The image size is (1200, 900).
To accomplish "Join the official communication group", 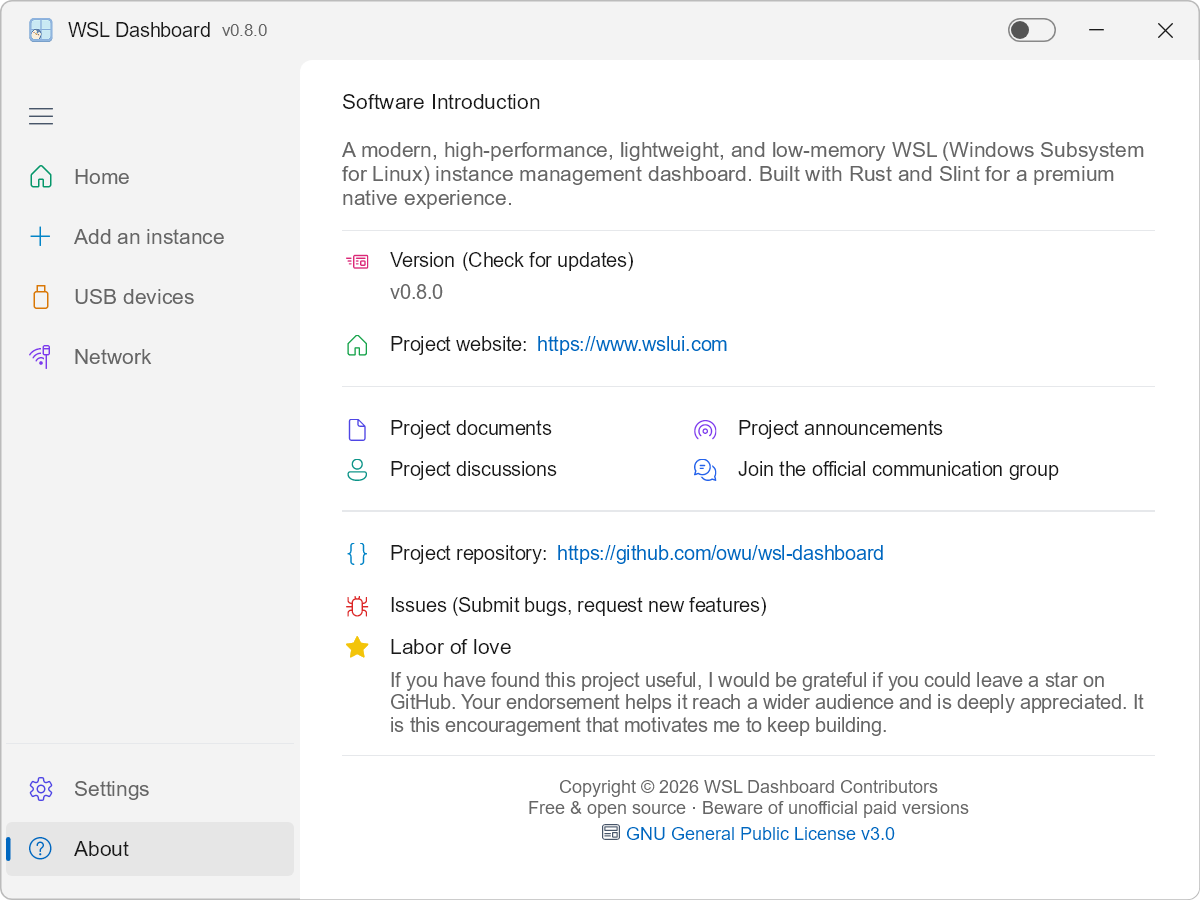I will coord(898,469).
